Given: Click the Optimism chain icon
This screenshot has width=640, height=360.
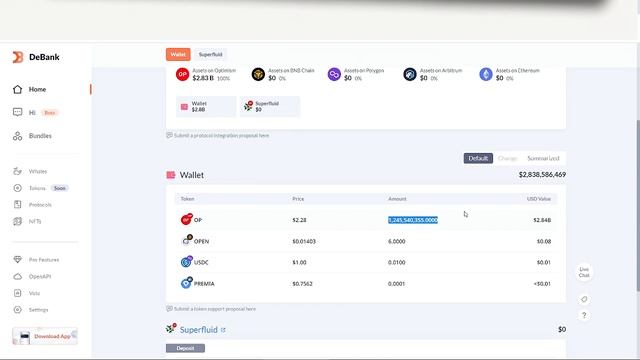Looking at the screenshot, I should pos(182,74).
